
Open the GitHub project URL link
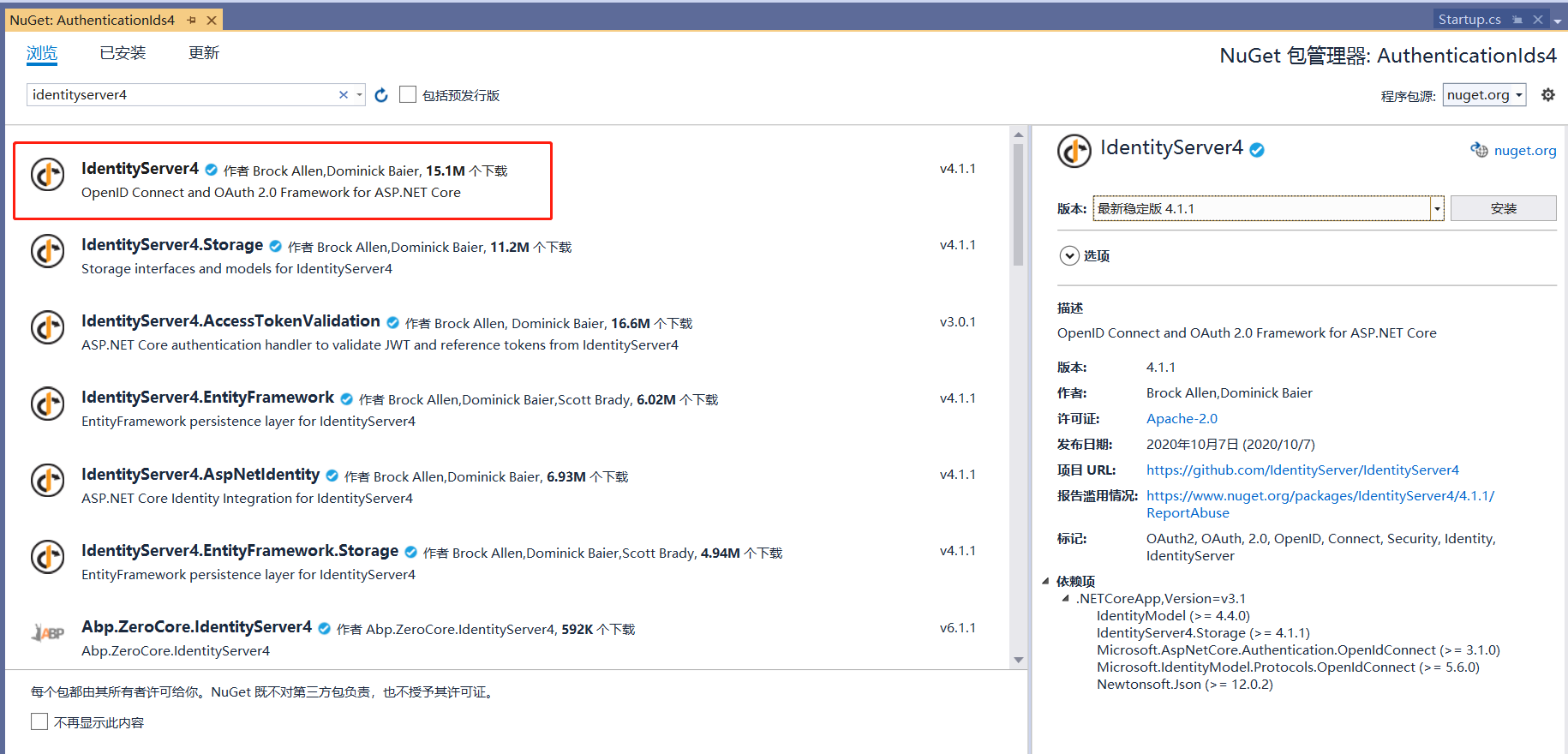click(x=1302, y=470)
